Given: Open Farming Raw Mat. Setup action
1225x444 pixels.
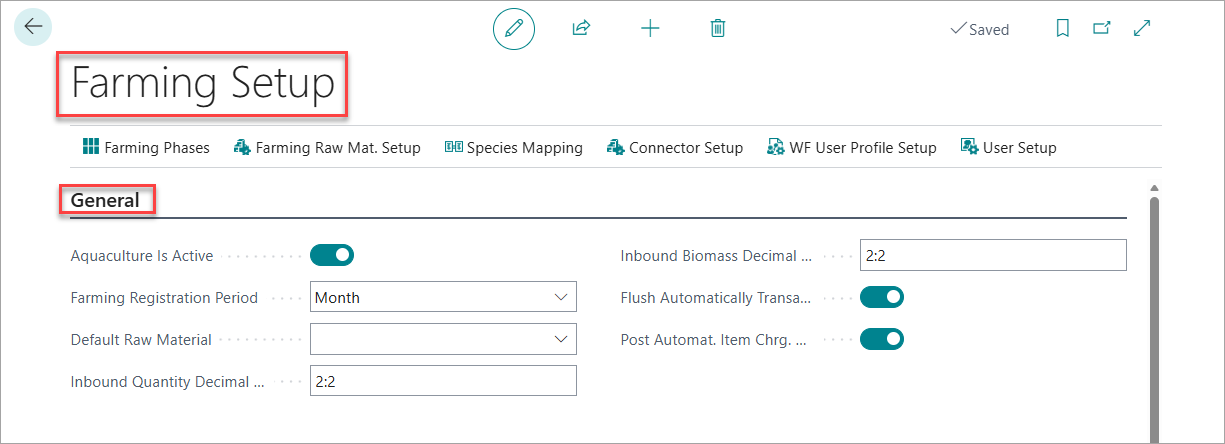Looking at the screenshot, I should pyautogui.click(x=327, y=147).
